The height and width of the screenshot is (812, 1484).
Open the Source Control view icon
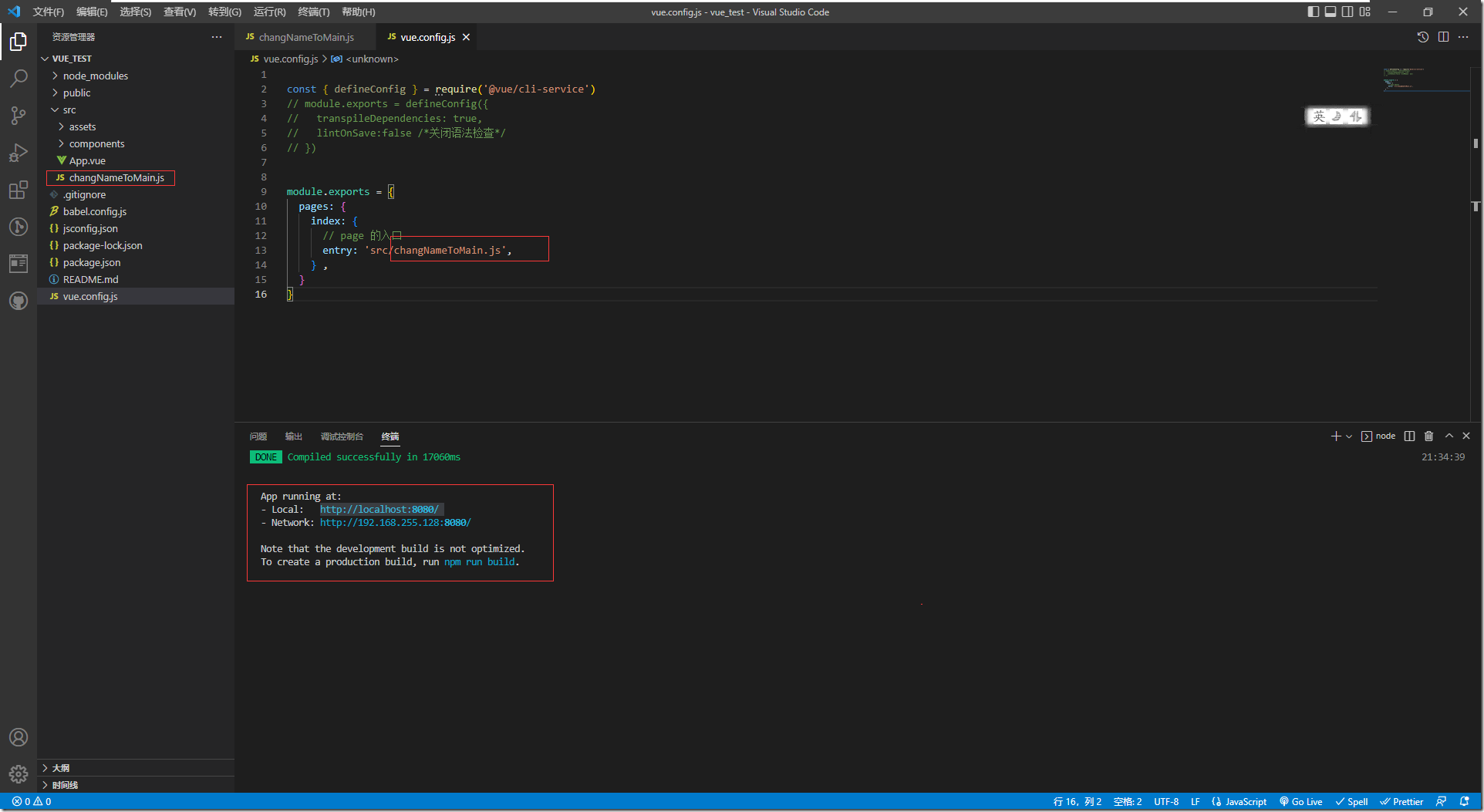point(19,115)
